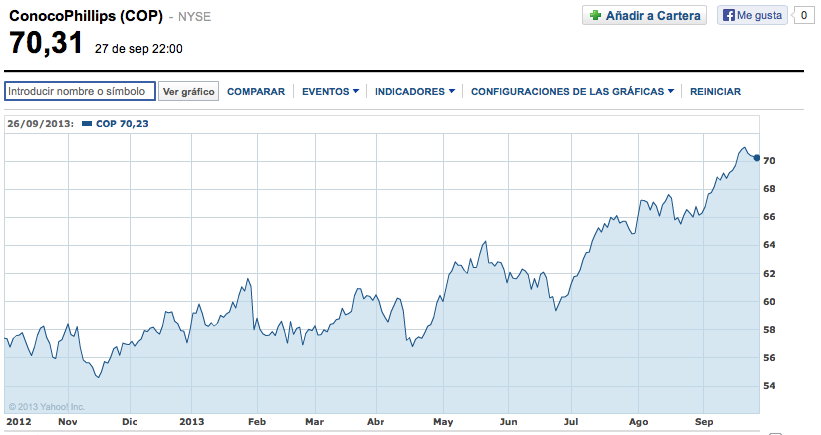Click the 26/09/2013 date label
The height and width of the screenshot is (435, 821).
(x=40, y=124)
